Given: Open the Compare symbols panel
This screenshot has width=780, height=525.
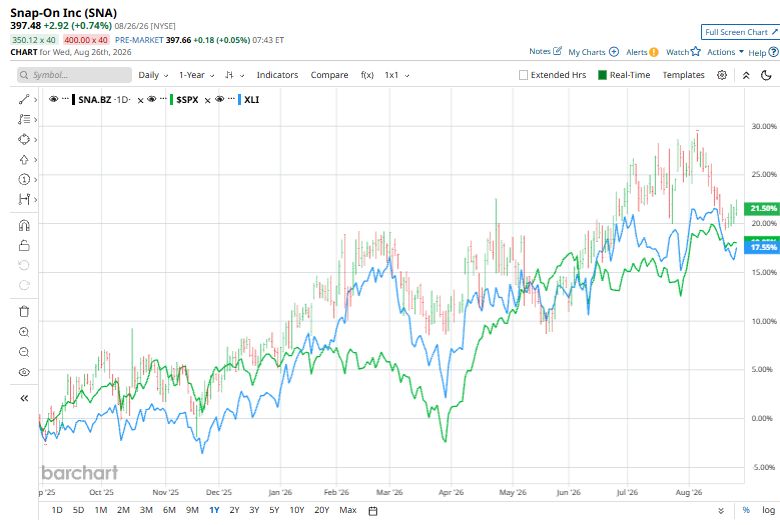Looking at the screenshot, I should click(x=329, y=75).
